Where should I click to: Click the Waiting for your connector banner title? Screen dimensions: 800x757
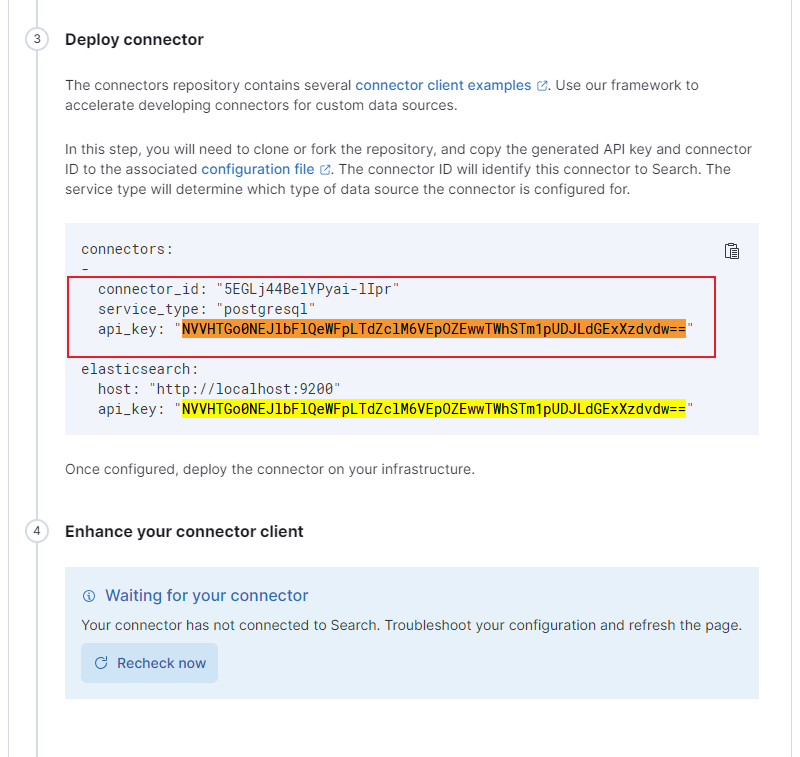(x=206, y=594)
